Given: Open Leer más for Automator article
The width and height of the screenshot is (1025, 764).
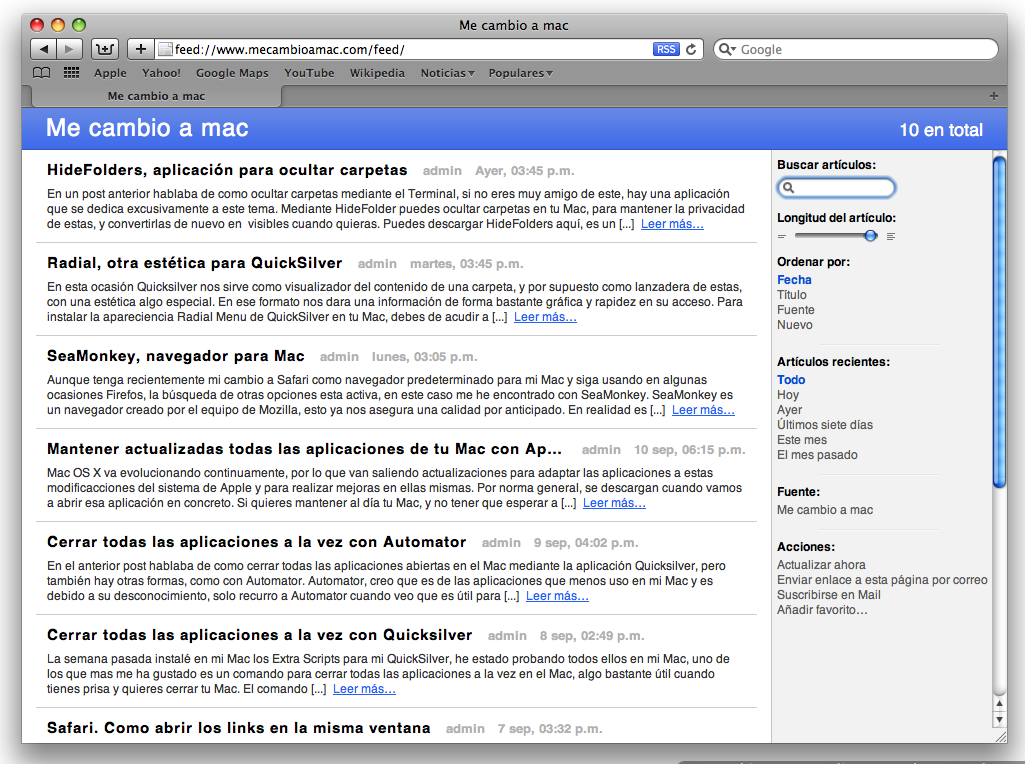Looking at the screenshot, I should tap(557, 596).
